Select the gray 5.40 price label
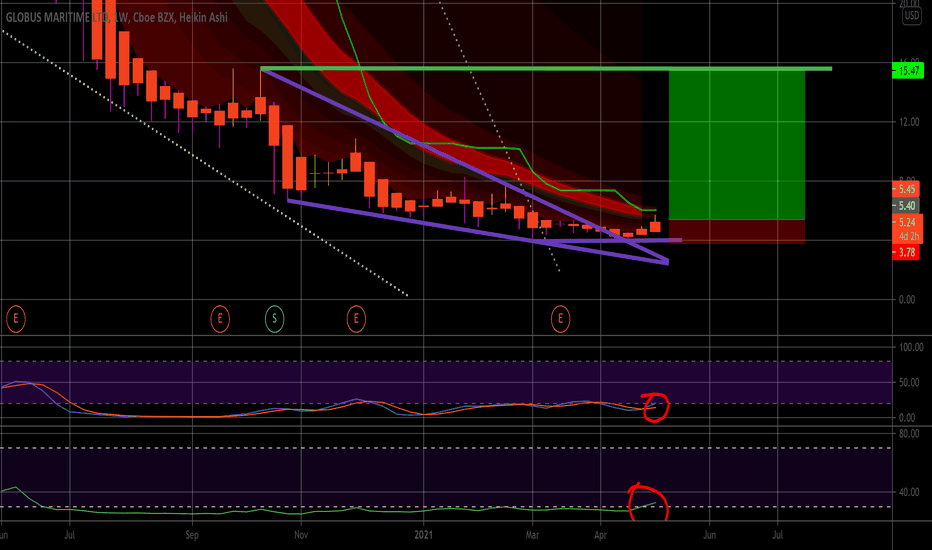 pos(906,206)
